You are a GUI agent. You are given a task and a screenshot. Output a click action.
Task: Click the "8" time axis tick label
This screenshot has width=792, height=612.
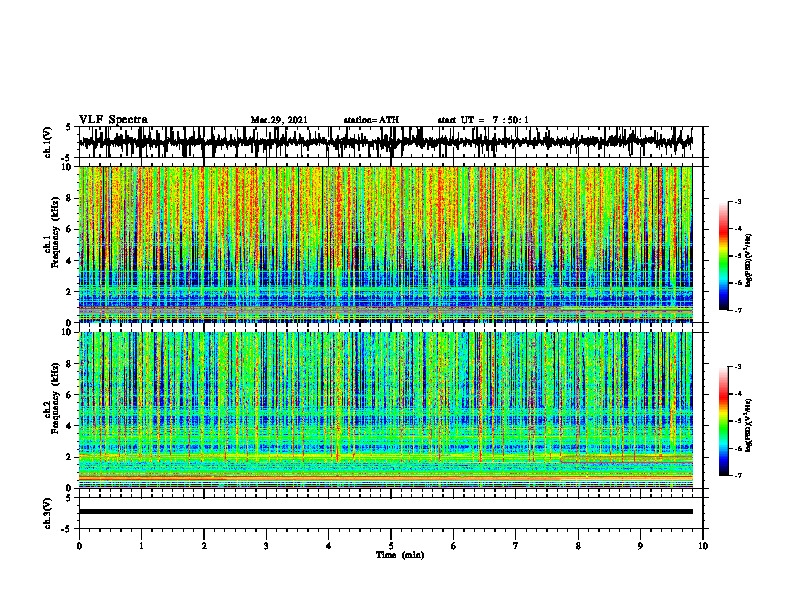(578, 546)
